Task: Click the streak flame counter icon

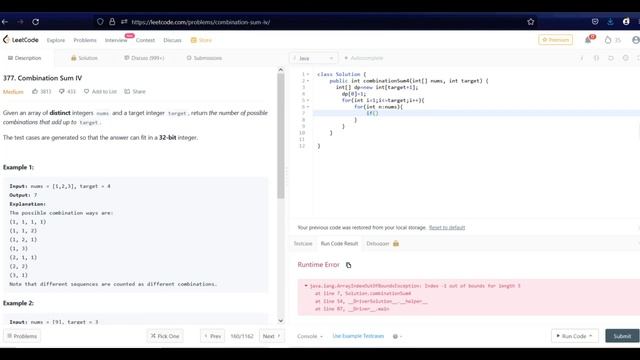Action: 608,40
